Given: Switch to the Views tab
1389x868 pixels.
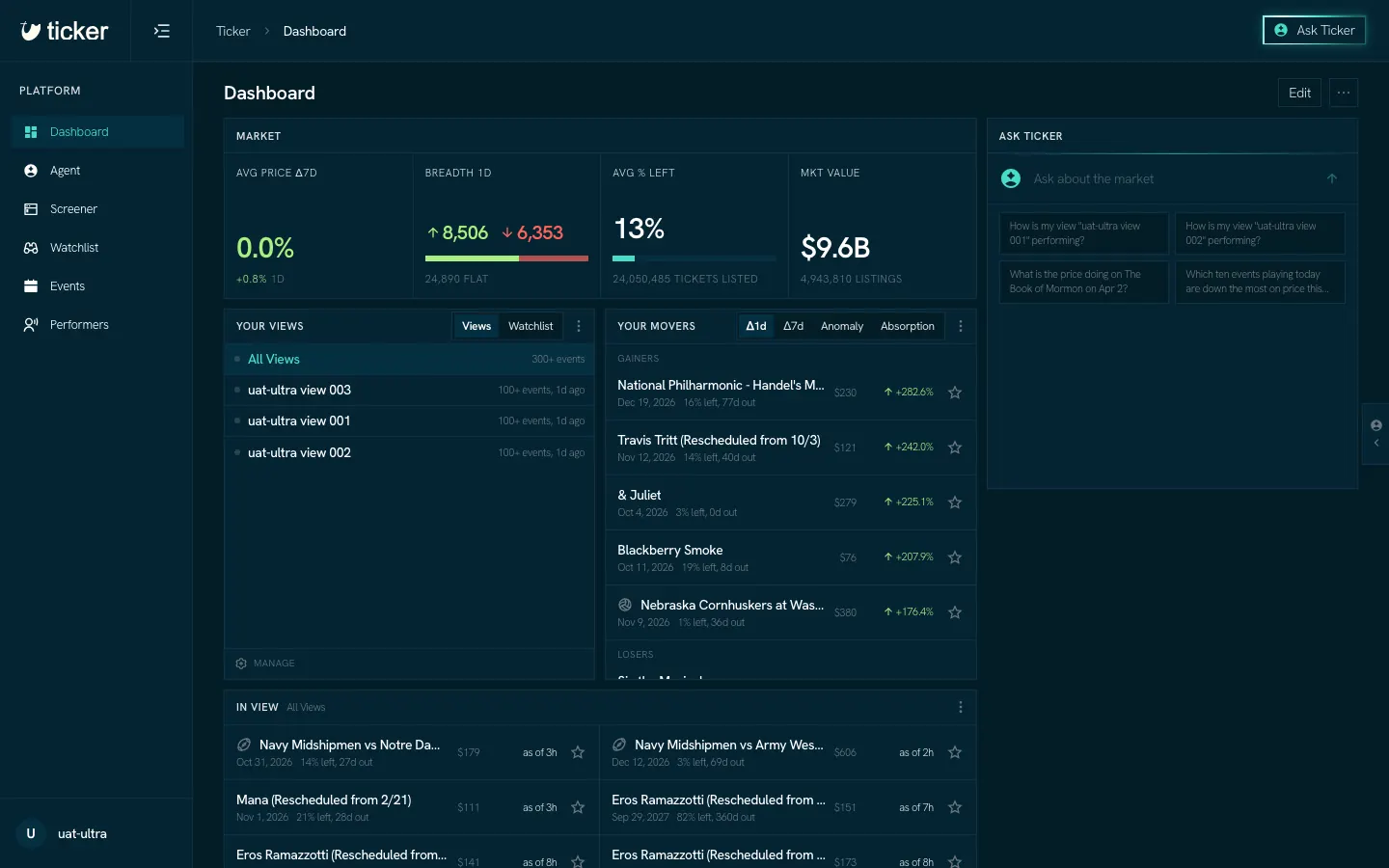Looking at the screenshot, I should click(x=477, y=326).
